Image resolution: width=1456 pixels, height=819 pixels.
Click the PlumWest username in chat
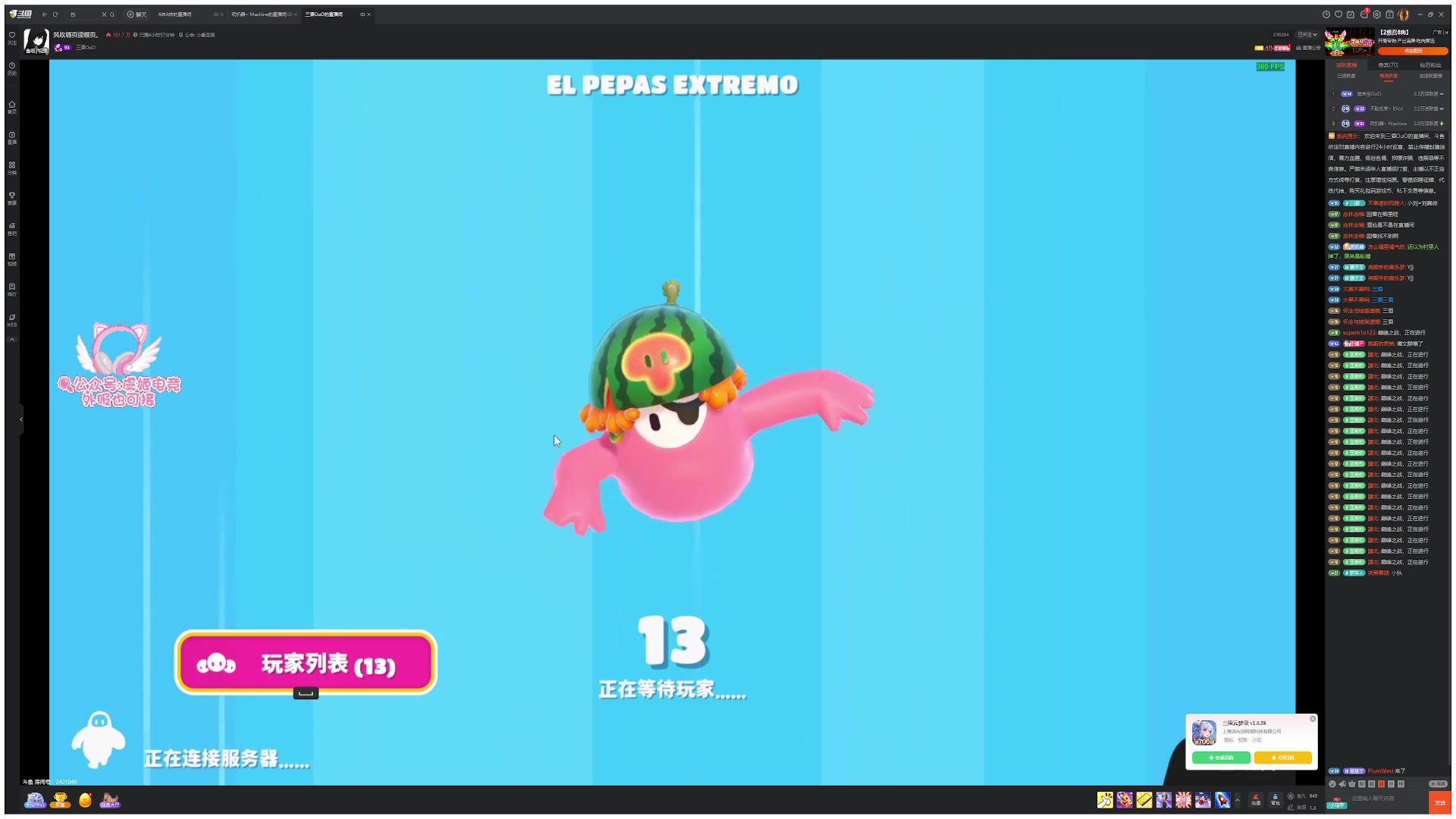click(1381, 771)
